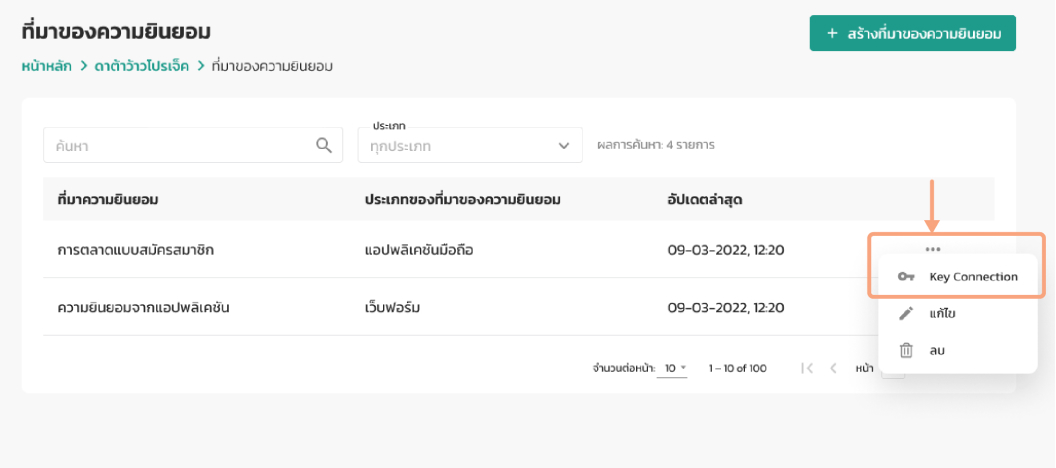Go to previous page using the chevron
Image resolution: width=1056 pixels, height=468 pixels.
pos(833,368)
